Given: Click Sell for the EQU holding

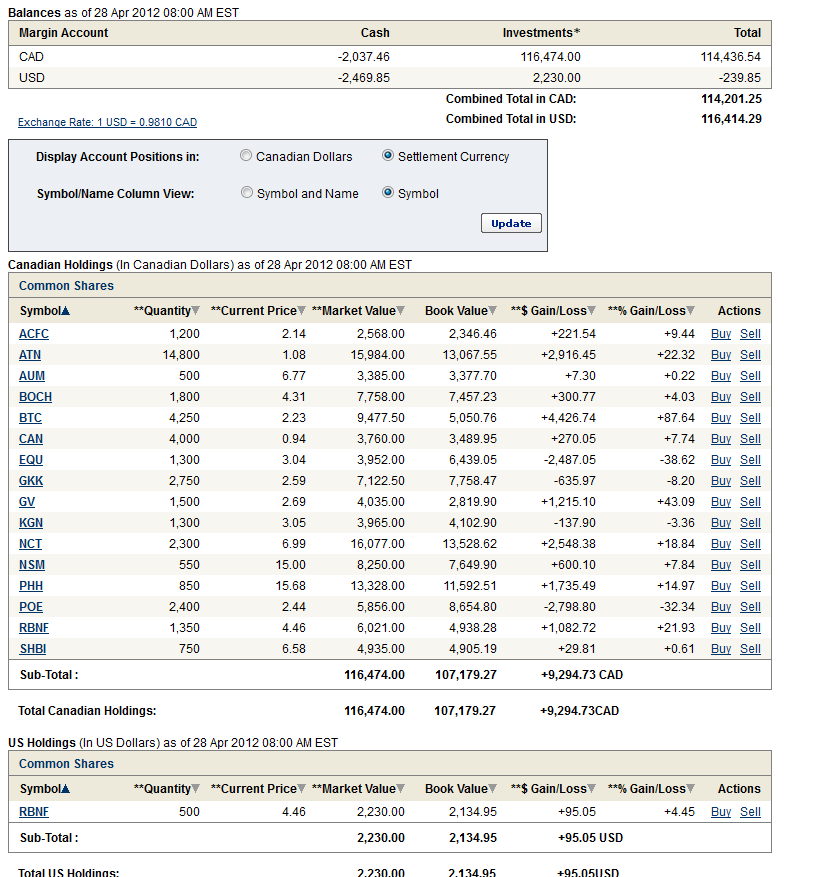Looking at the screenshot, I should pyautogui.click(x=750, y=460).
